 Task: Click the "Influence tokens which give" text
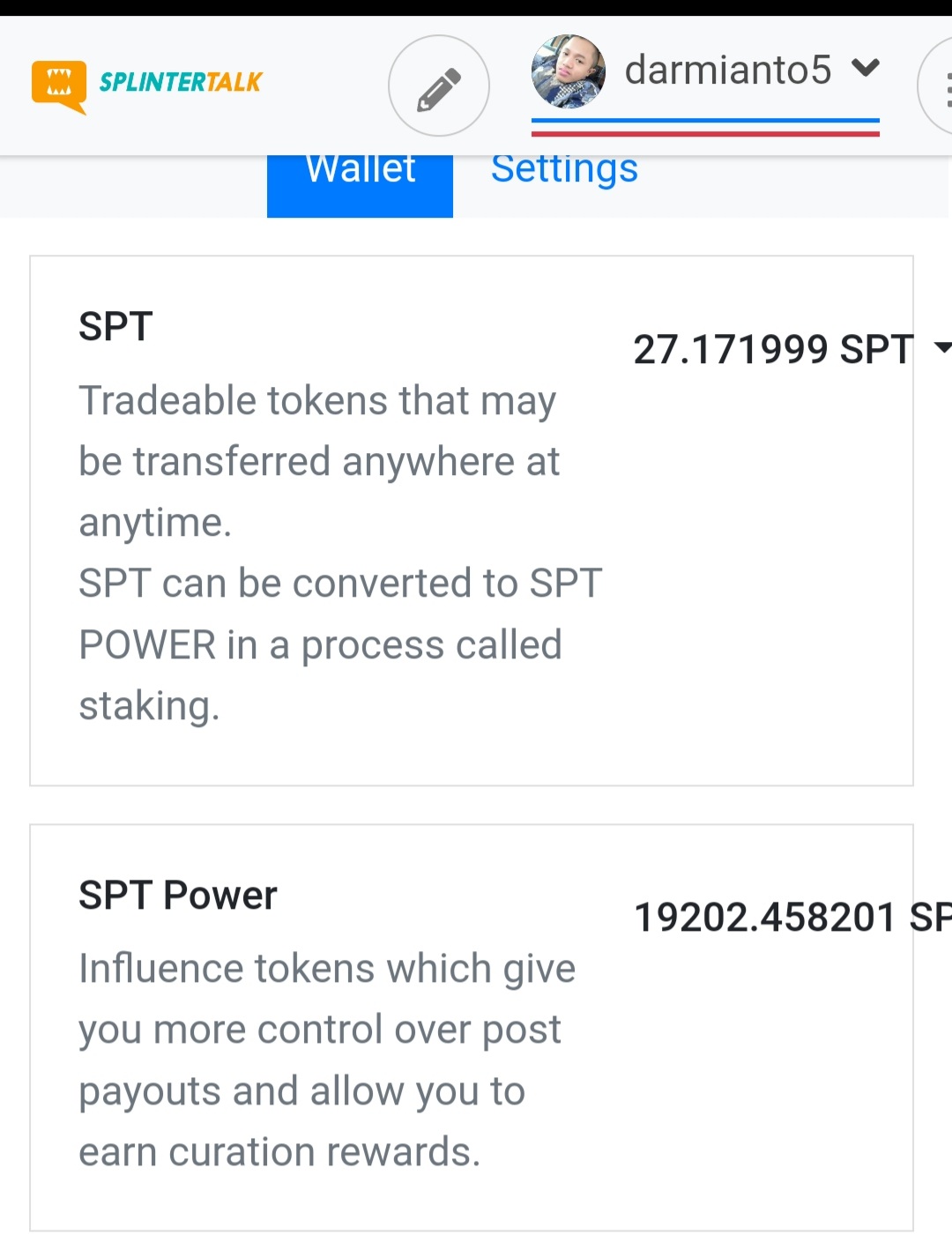(327, 968)
